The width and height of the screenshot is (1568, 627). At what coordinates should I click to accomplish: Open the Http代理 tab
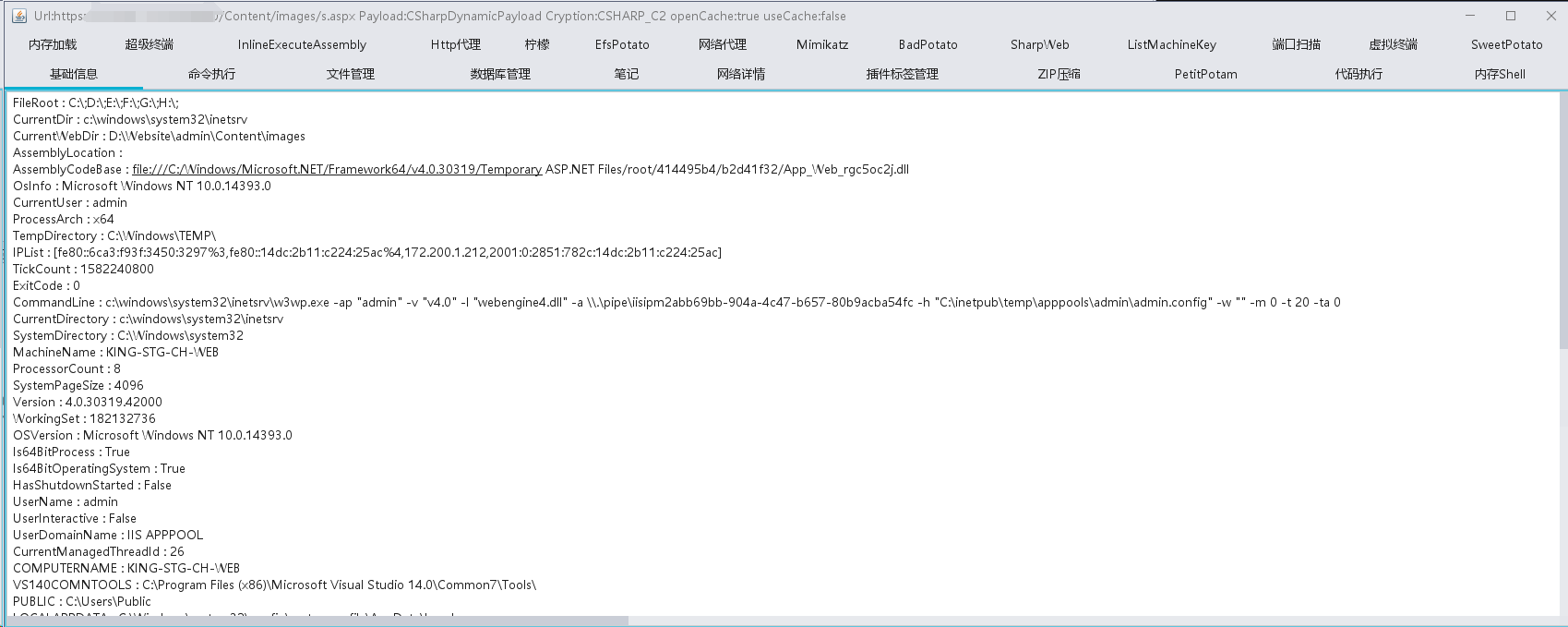pos(456,44)
